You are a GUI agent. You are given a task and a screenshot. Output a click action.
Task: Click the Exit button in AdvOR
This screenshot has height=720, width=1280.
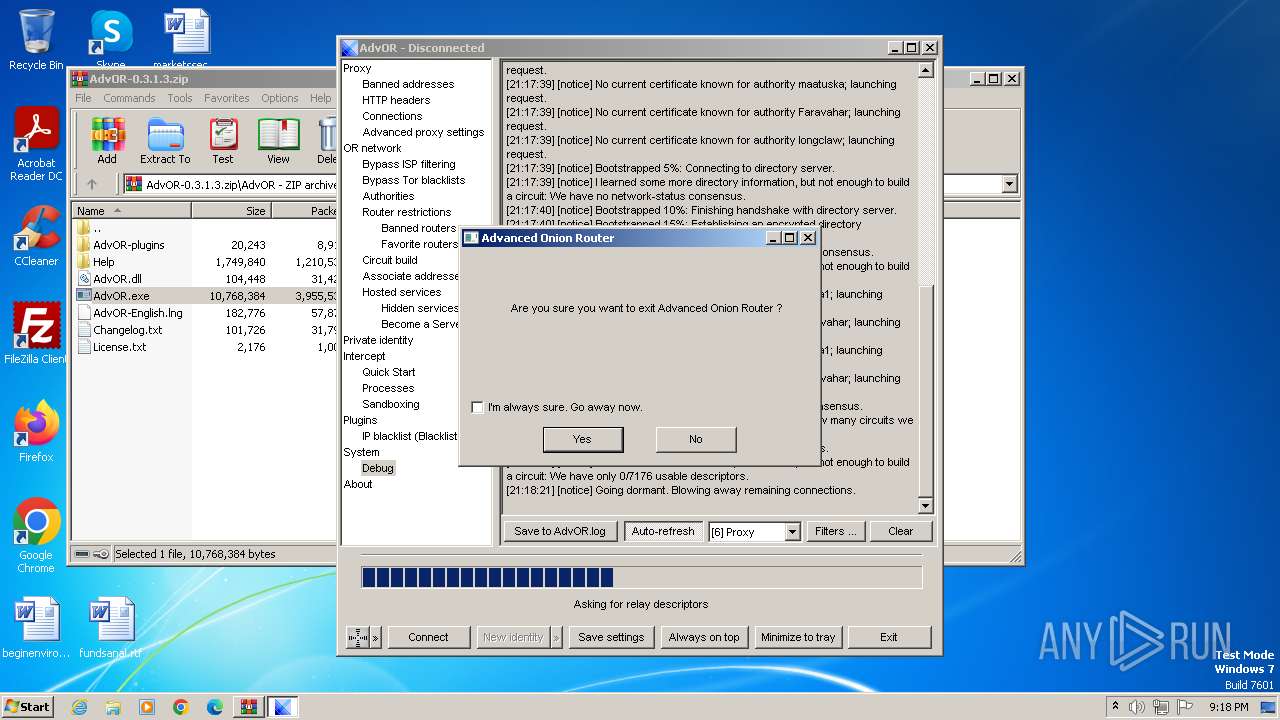coord(889,637)
